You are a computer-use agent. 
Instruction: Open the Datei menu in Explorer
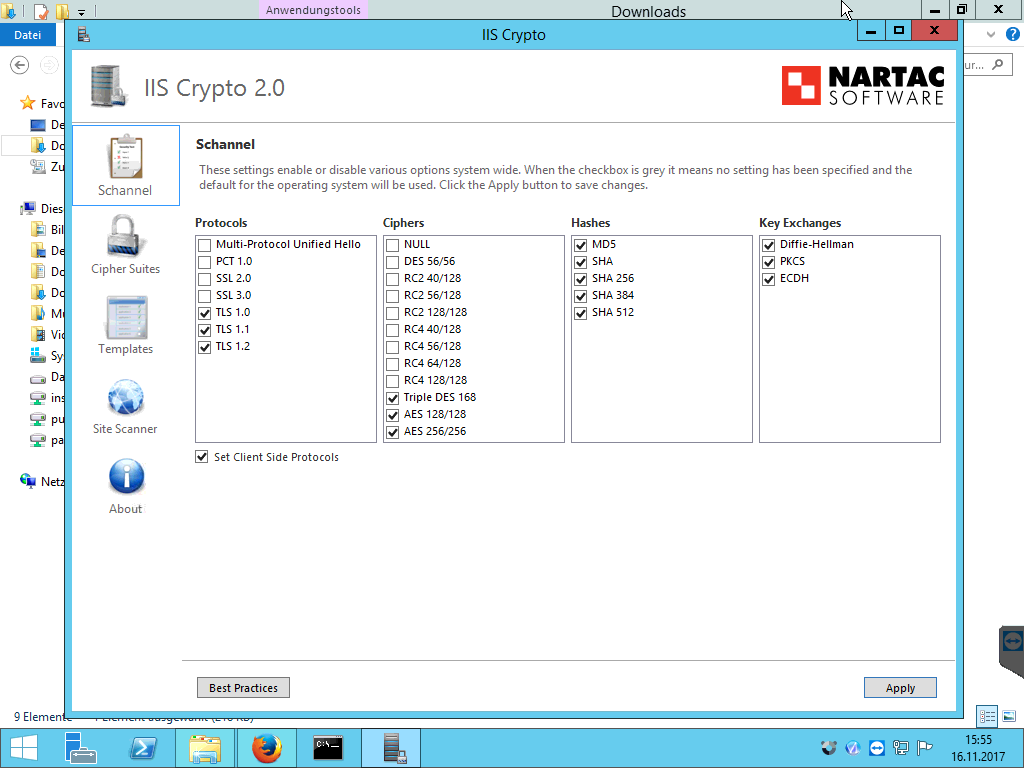(28, 35)
